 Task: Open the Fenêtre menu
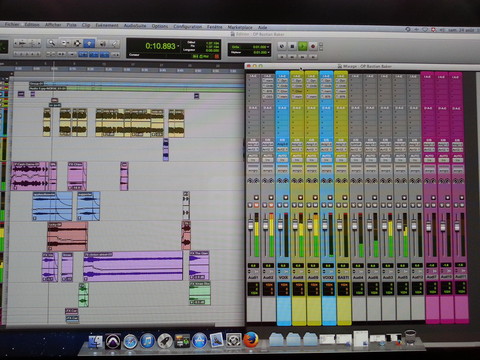point(214,27)
